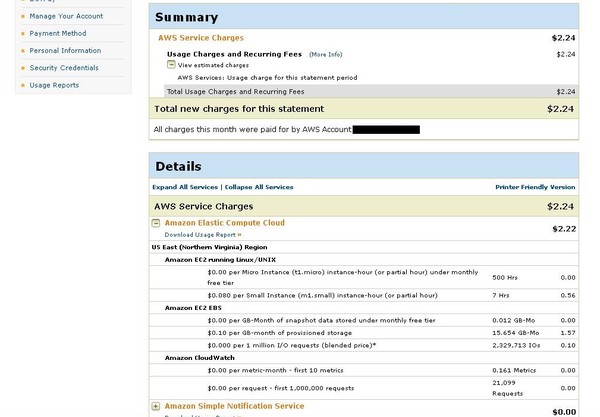Click the Amazon Elastic Compute Cloud heading
Image resolution: width=600 pixels, height=417 pixels.
coord(224,223)
